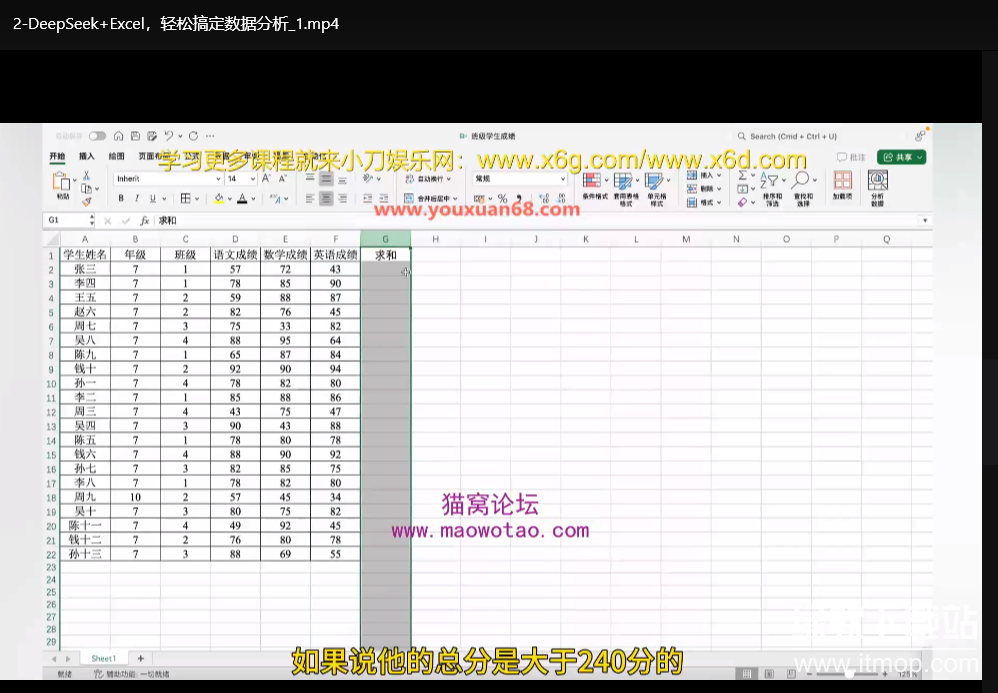Click the green 共享 share button
998x693 pixels.
tap(901, 157)
